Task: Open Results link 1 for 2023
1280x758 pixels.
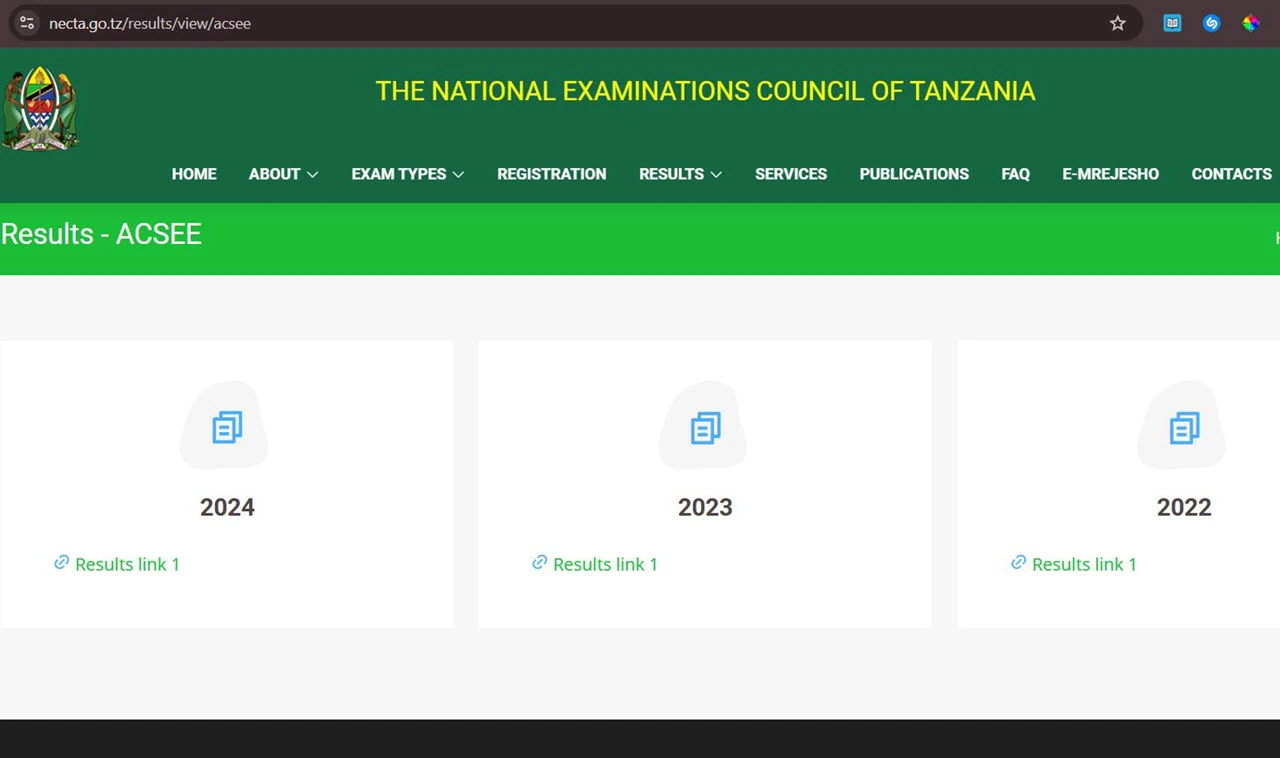Action: point(605,564)
